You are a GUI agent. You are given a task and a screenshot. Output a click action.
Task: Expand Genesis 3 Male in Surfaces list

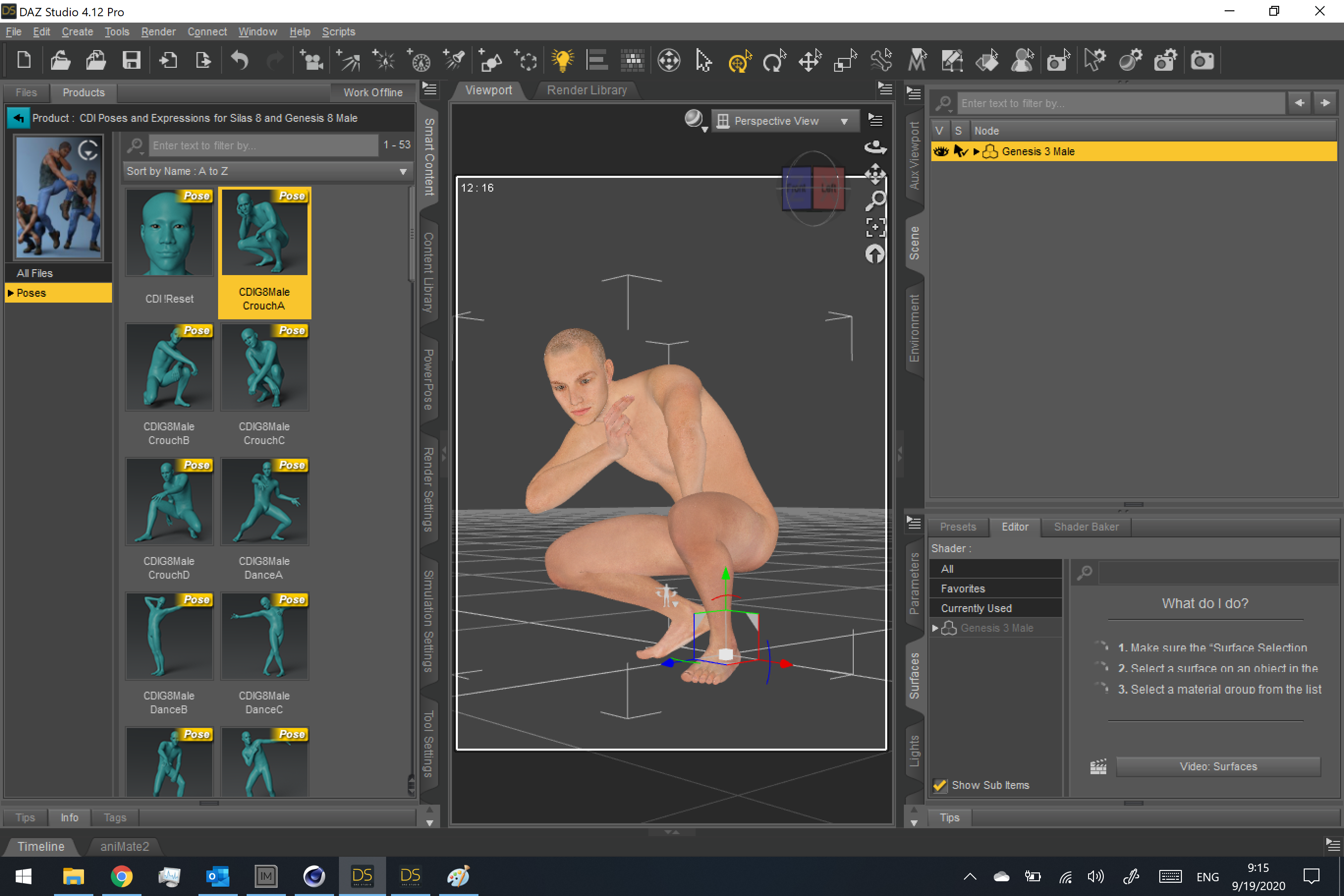tap(935, 628)
